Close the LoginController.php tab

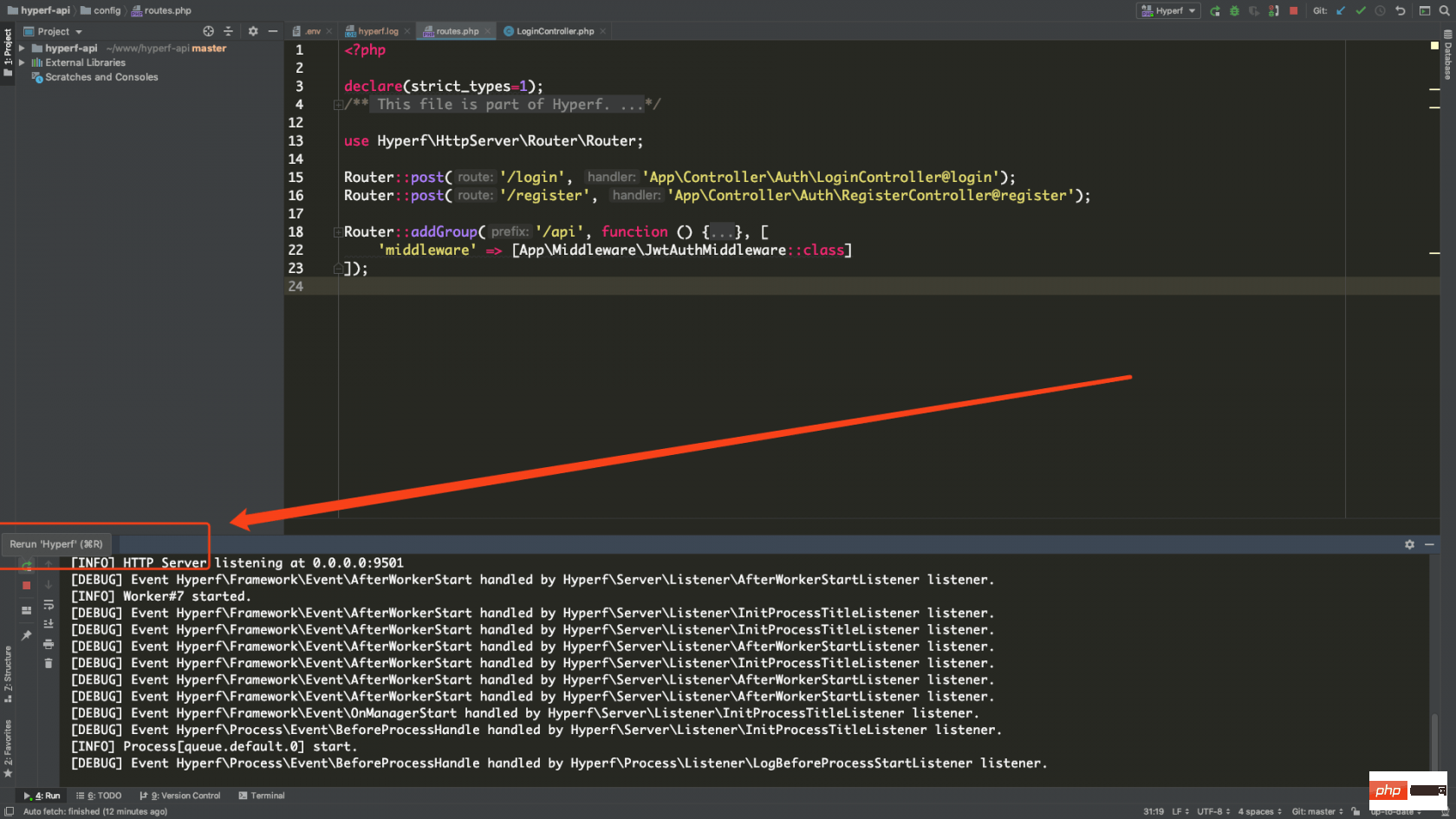tap(602, 31)
